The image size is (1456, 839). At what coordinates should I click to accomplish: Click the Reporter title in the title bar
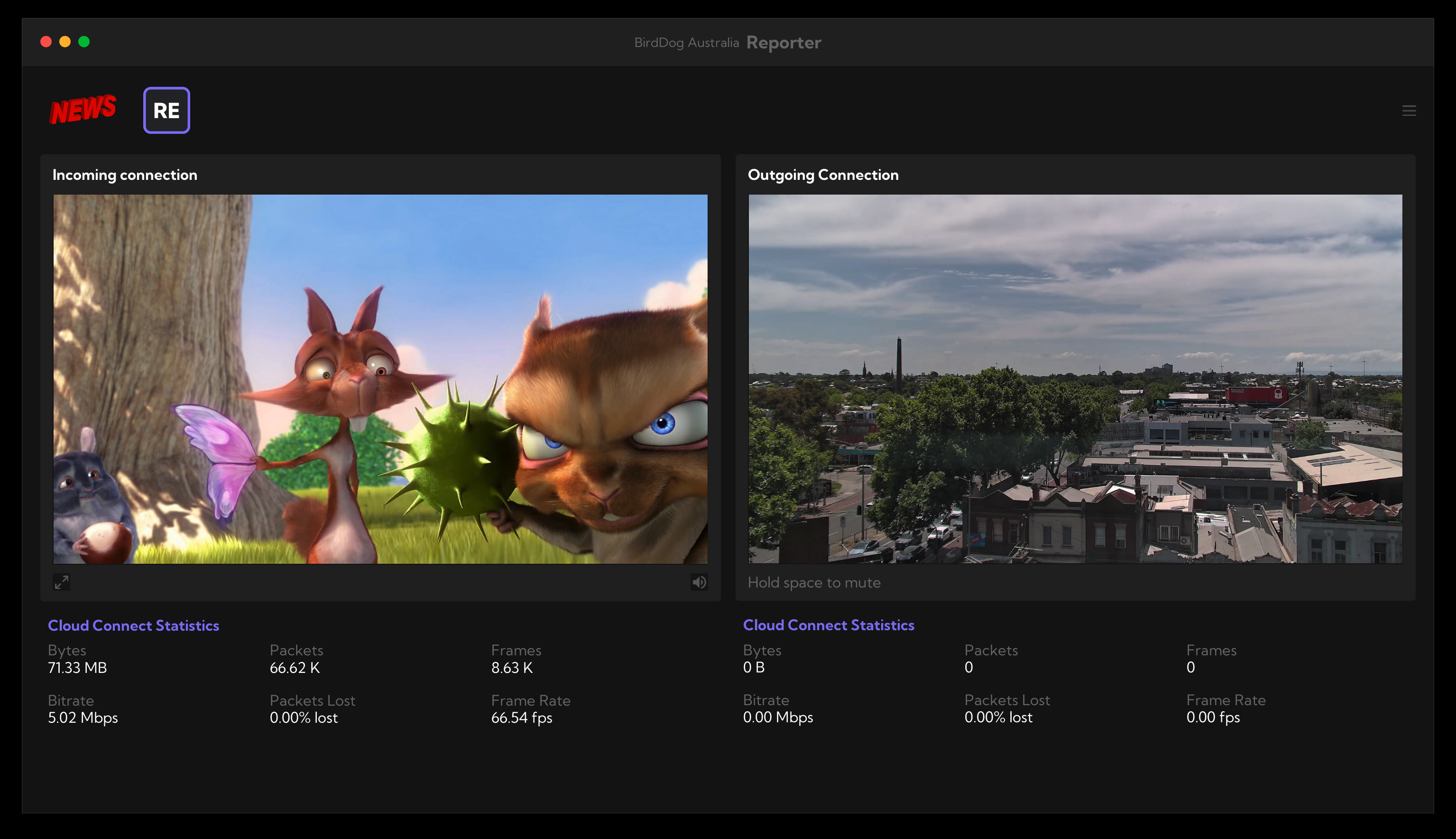tap(783, 43)
